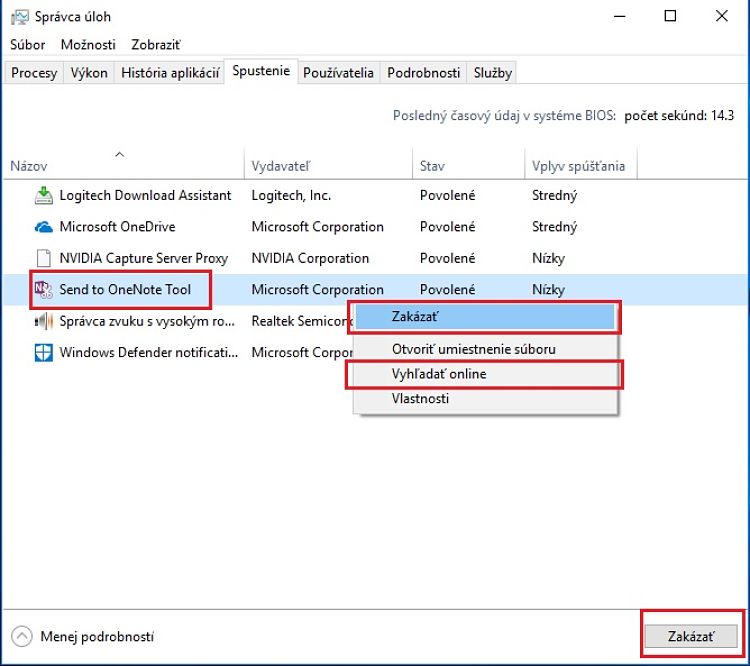Select the Microsoft OneDrive row name
750x666 pixels.
[x=117, y=226]
